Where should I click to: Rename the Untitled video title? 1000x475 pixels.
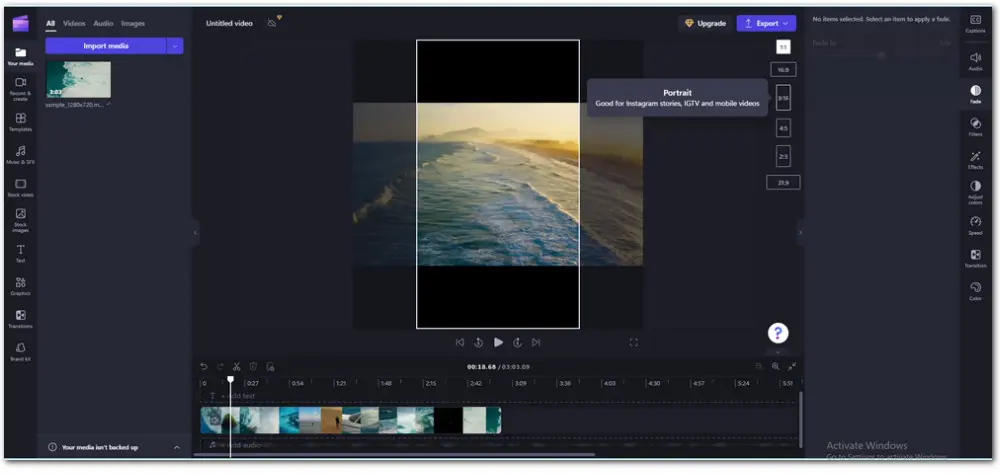229,24
